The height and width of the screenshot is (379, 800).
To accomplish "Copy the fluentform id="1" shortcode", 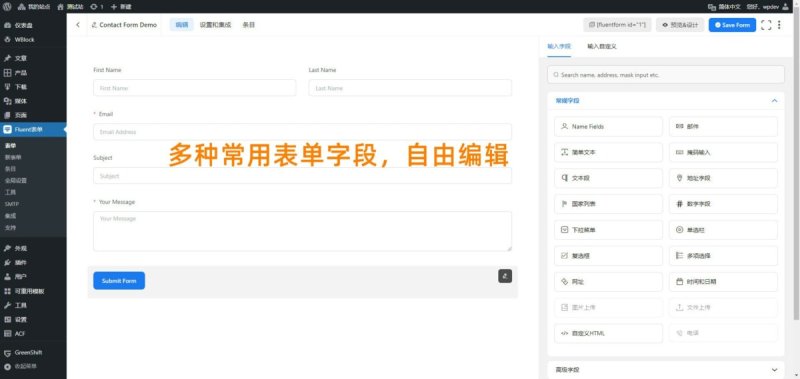I will (617, 24).
